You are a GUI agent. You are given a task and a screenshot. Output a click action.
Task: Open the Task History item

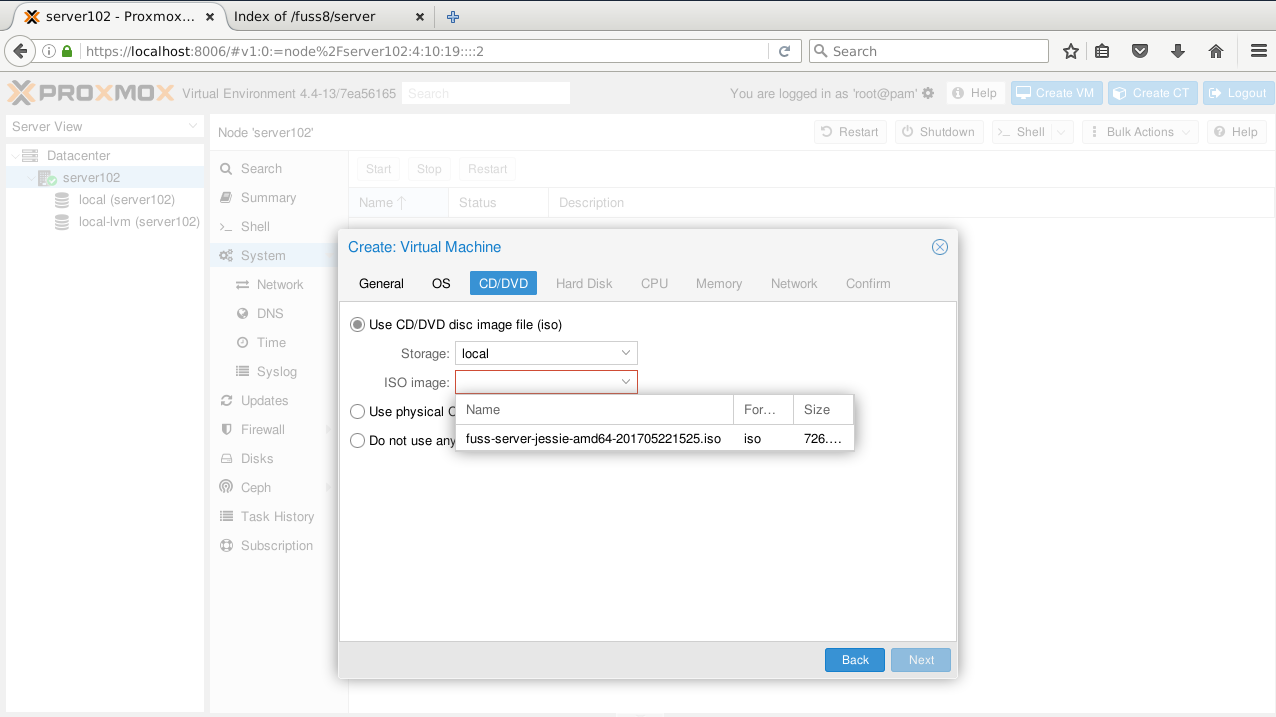tap(277, 517)
